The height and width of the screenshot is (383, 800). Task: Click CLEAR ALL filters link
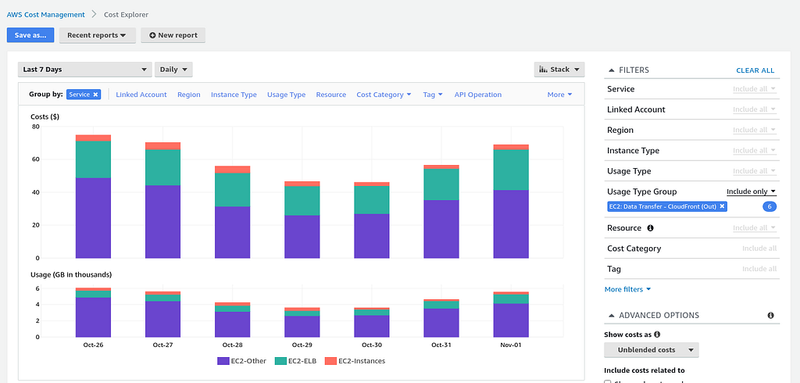pos(755,70)
